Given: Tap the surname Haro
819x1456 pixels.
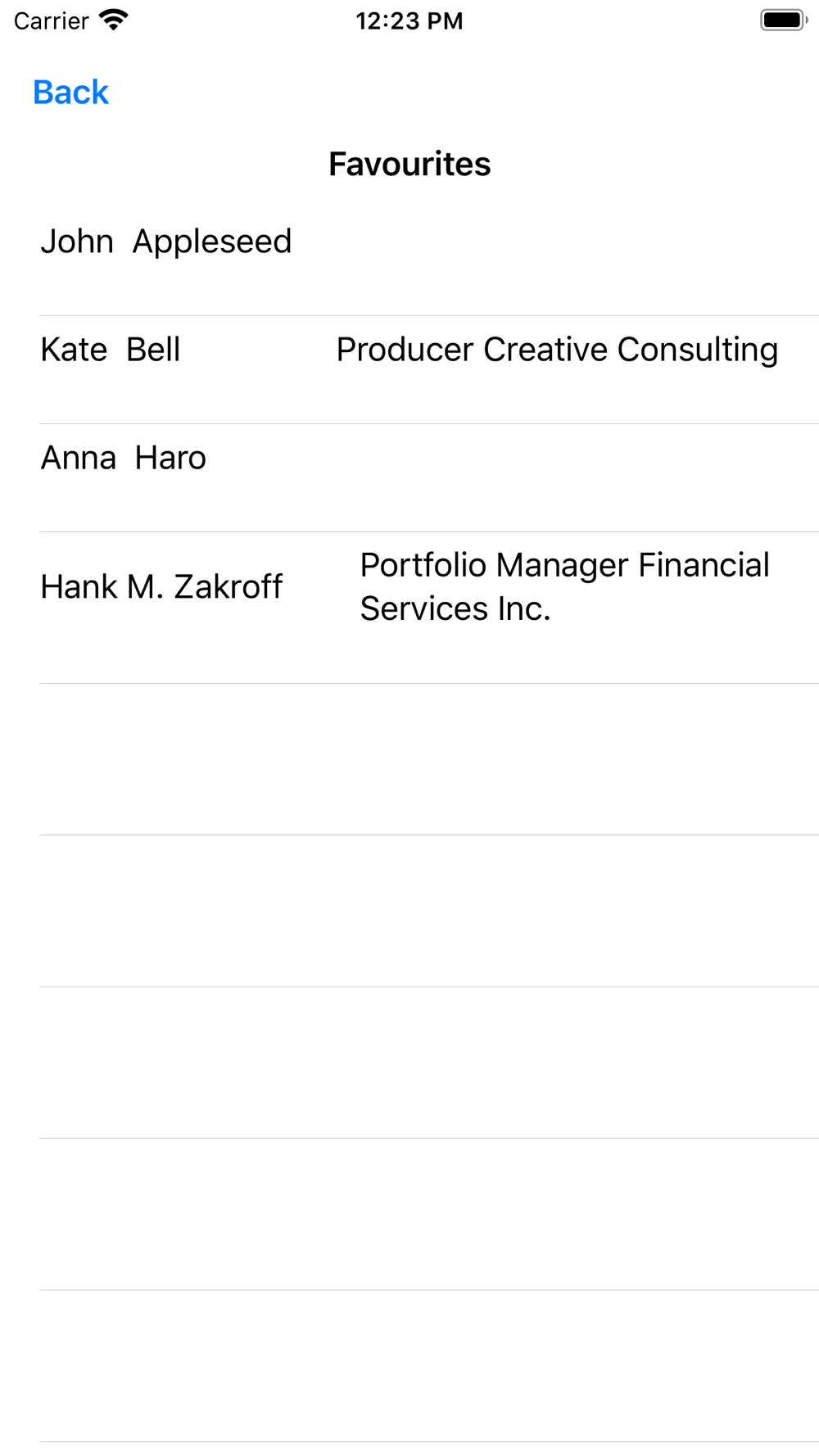Looking at the screenshot, I should pyautogui.click(x=170, y=458).
